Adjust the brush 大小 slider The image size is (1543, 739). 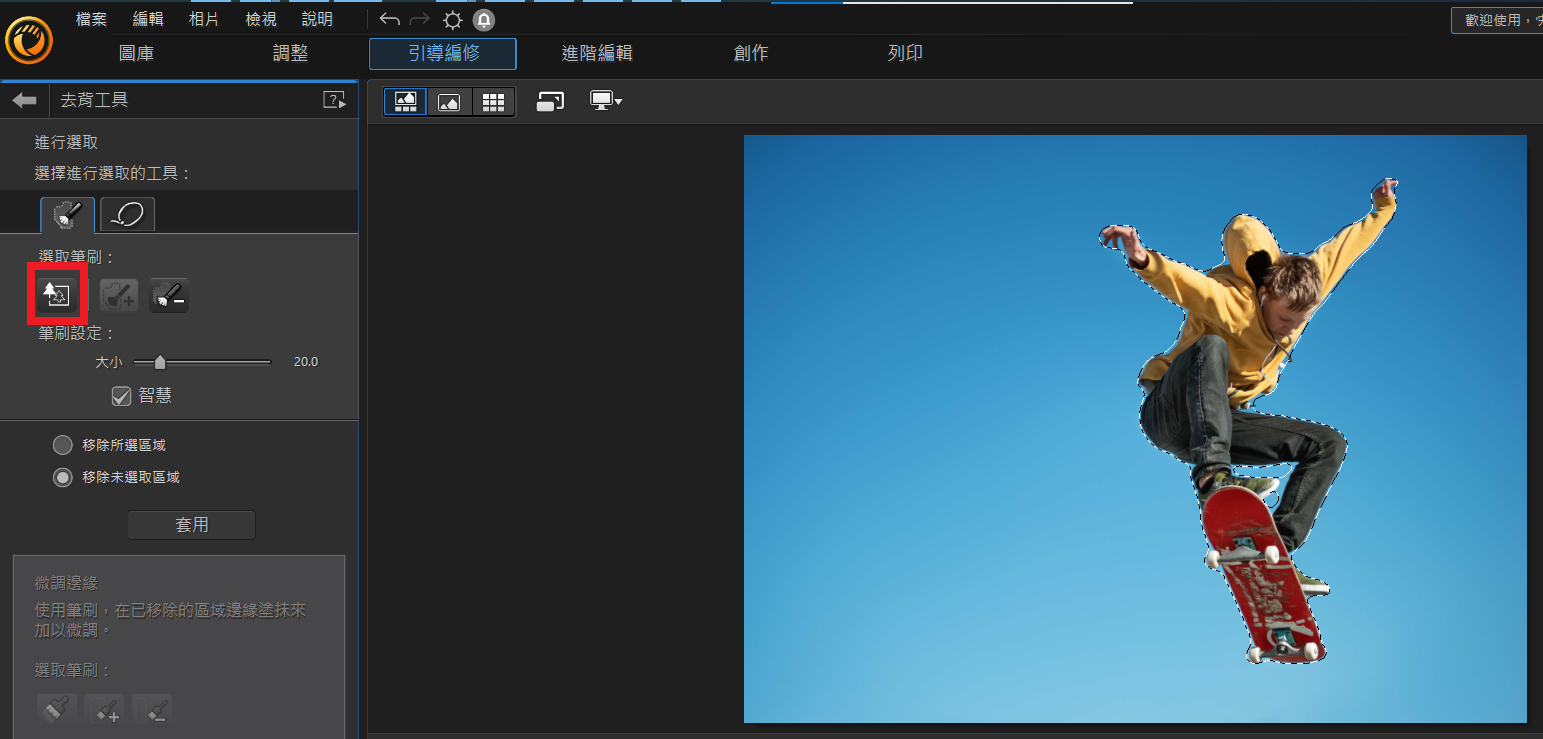click(x=202, y=362)
